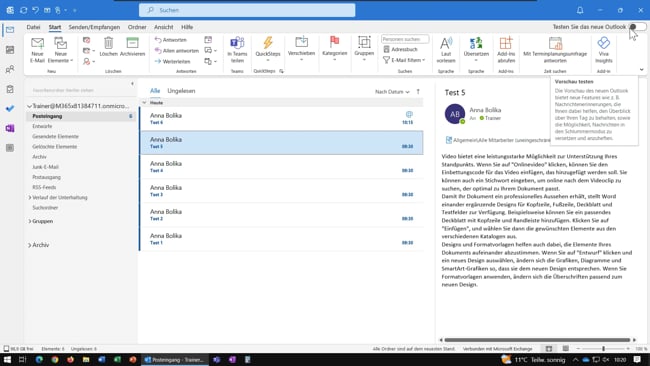Share the message via In Teams teilen

click(x=237, y=50)
